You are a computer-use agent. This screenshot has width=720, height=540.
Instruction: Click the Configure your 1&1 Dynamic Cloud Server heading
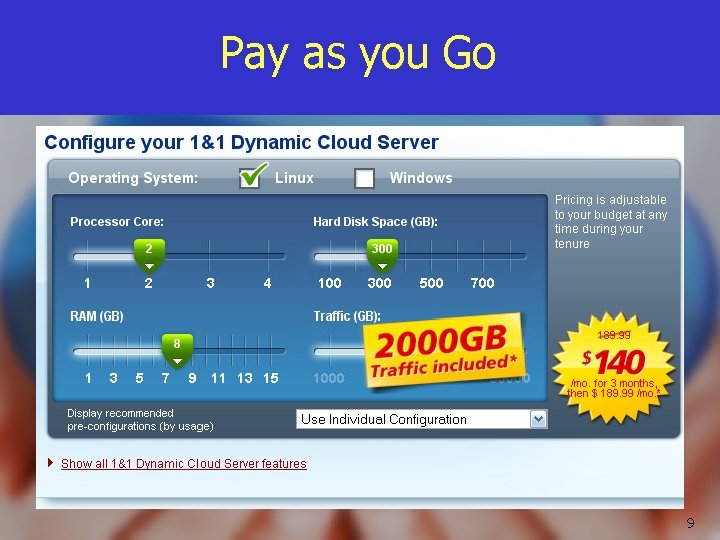242,142
